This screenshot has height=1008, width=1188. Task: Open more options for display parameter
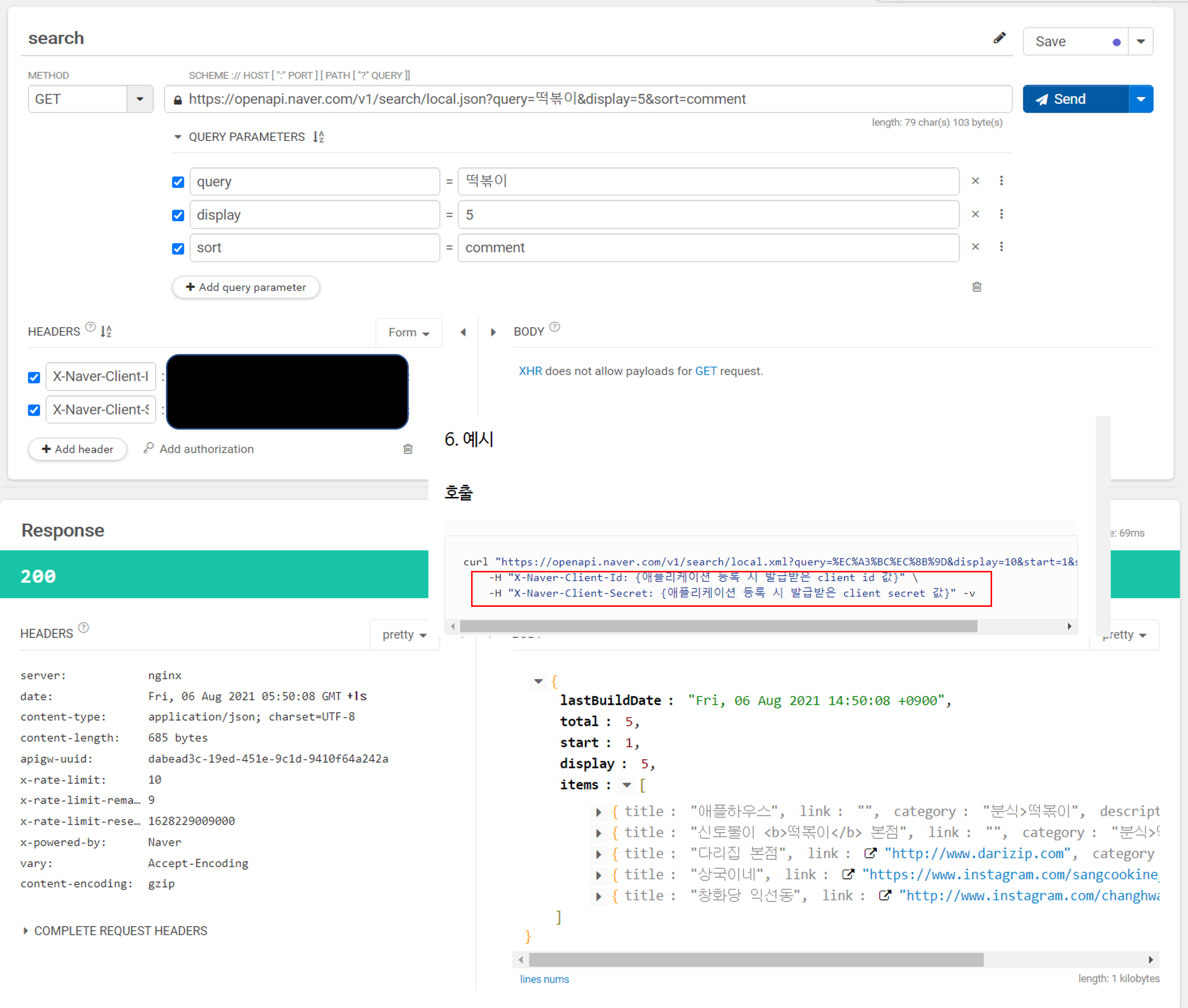coord(1001,214)
